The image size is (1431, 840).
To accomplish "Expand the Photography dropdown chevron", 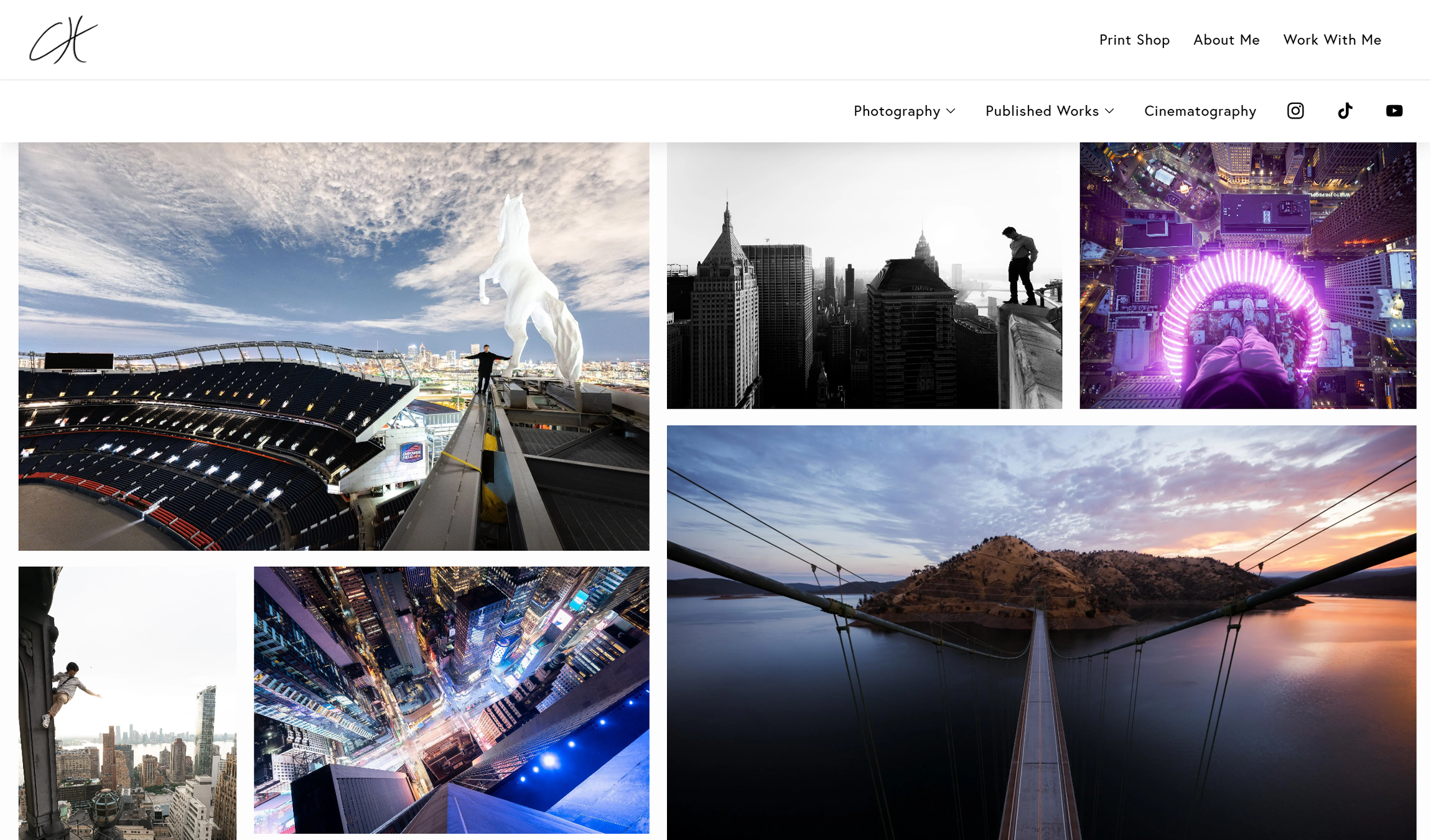I will tap(951, 111).
